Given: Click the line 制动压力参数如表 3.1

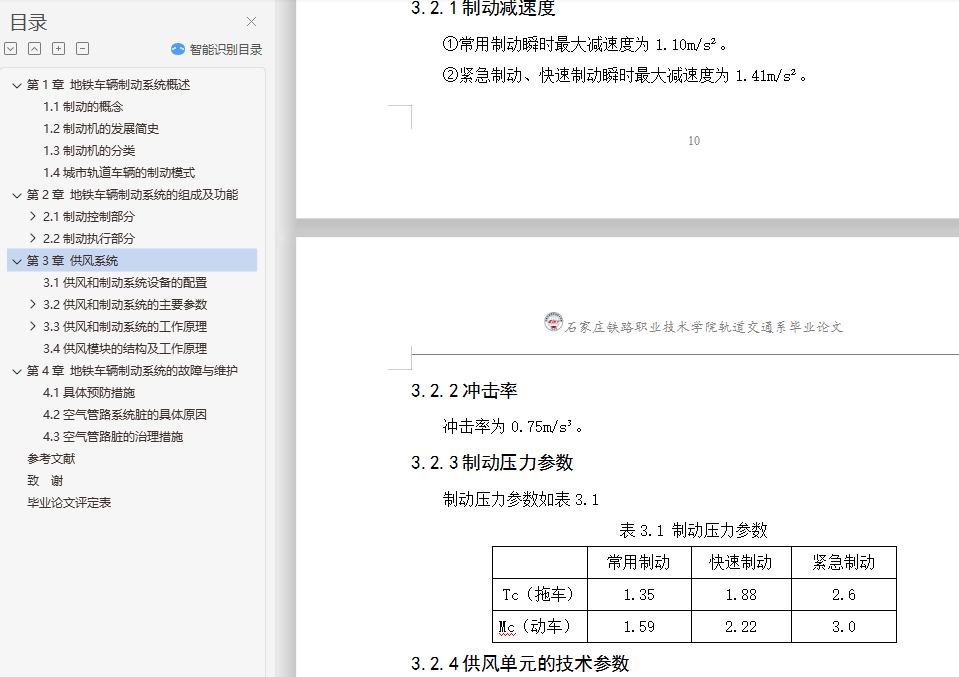Looking at the screenshot, I should (x=520, y=500).
